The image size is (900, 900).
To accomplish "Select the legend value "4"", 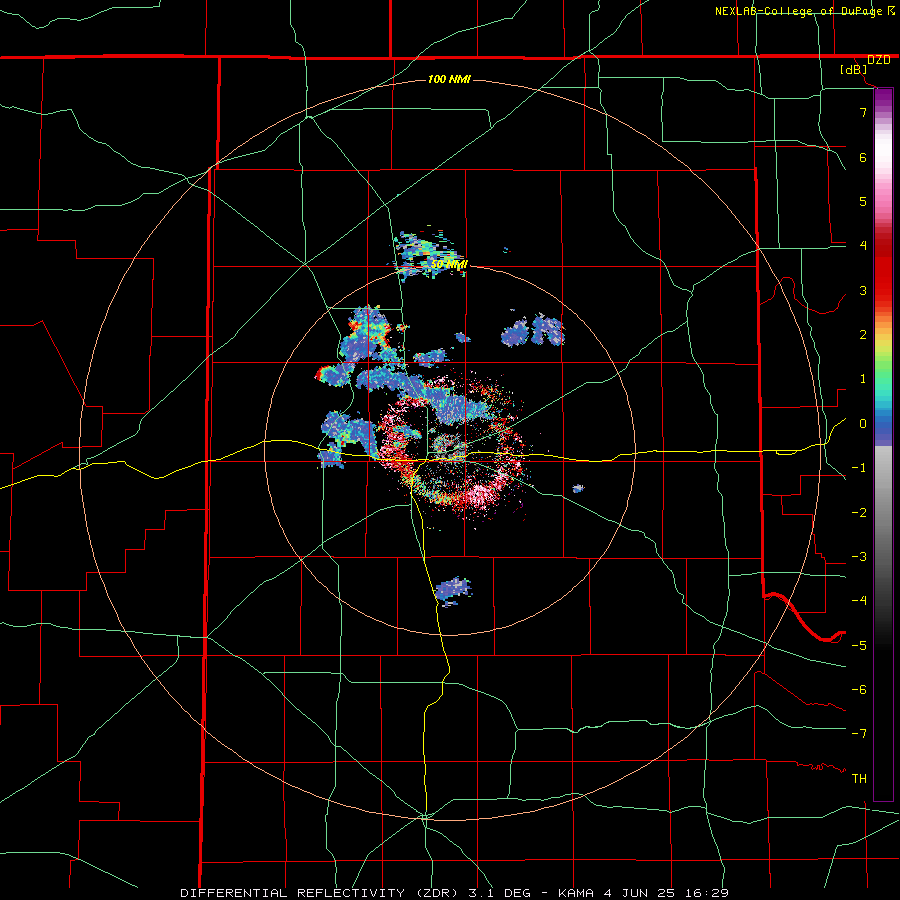I will (x=863, y=246).
